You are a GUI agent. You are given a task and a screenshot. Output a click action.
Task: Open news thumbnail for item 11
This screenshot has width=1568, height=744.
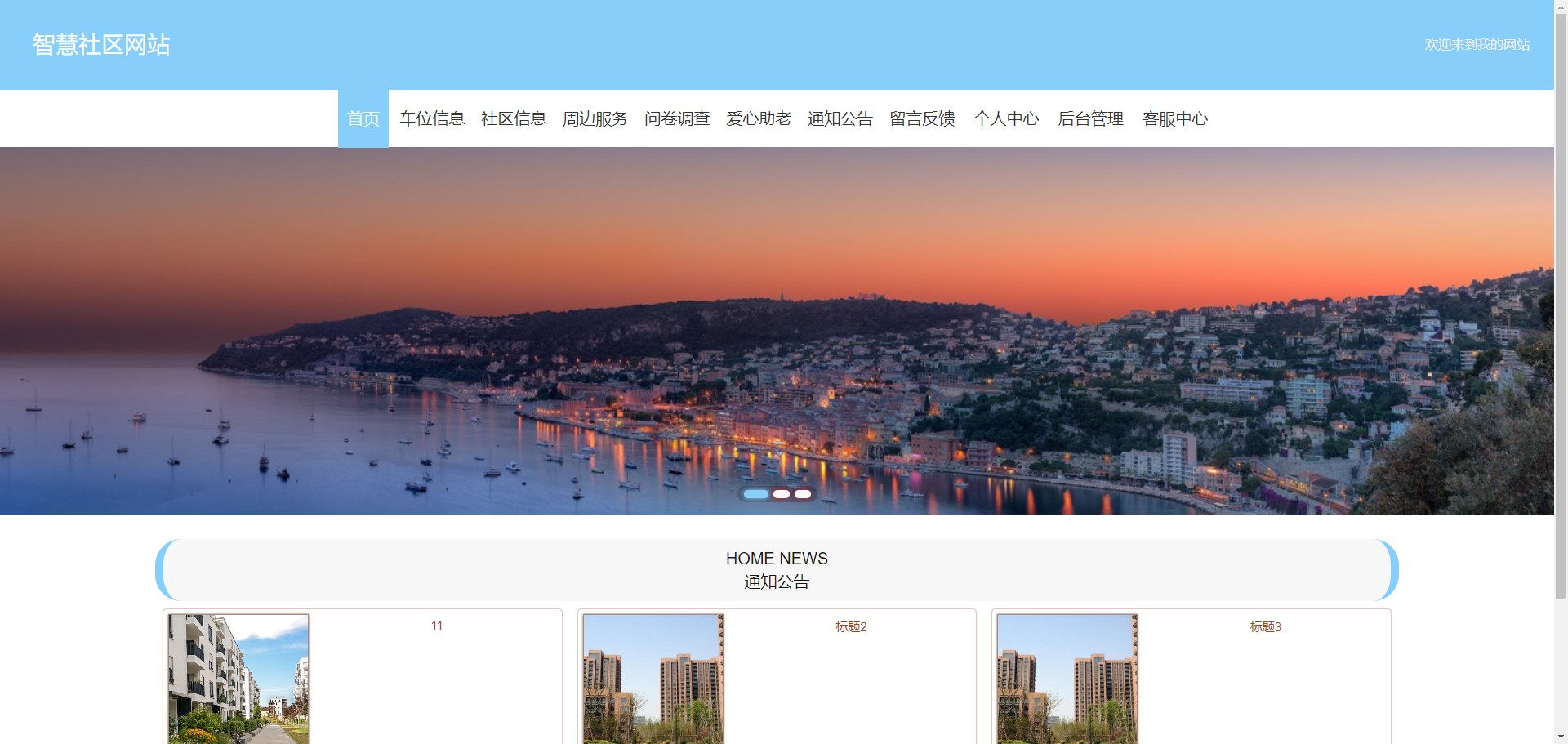[238, 679]
